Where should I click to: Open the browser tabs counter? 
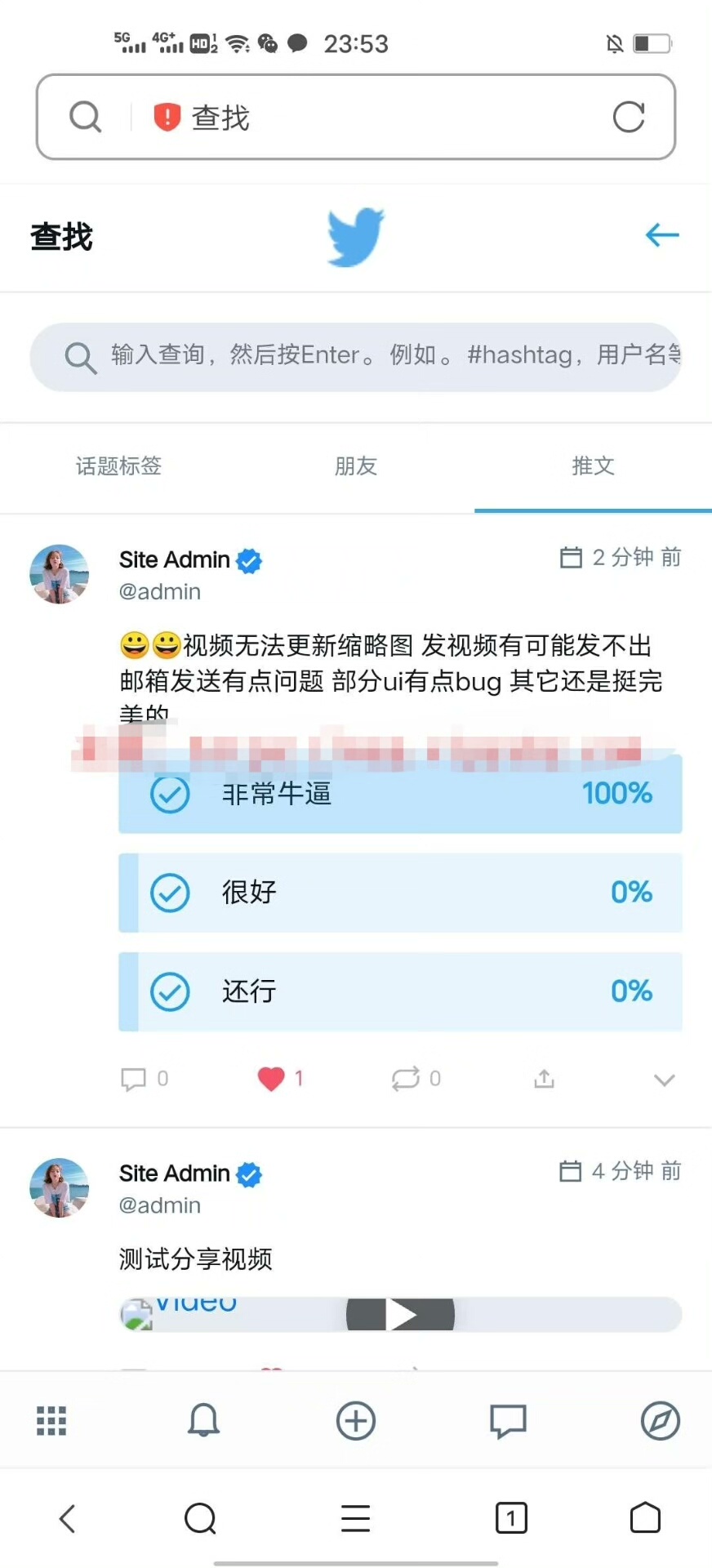[x=511, y=1518]
